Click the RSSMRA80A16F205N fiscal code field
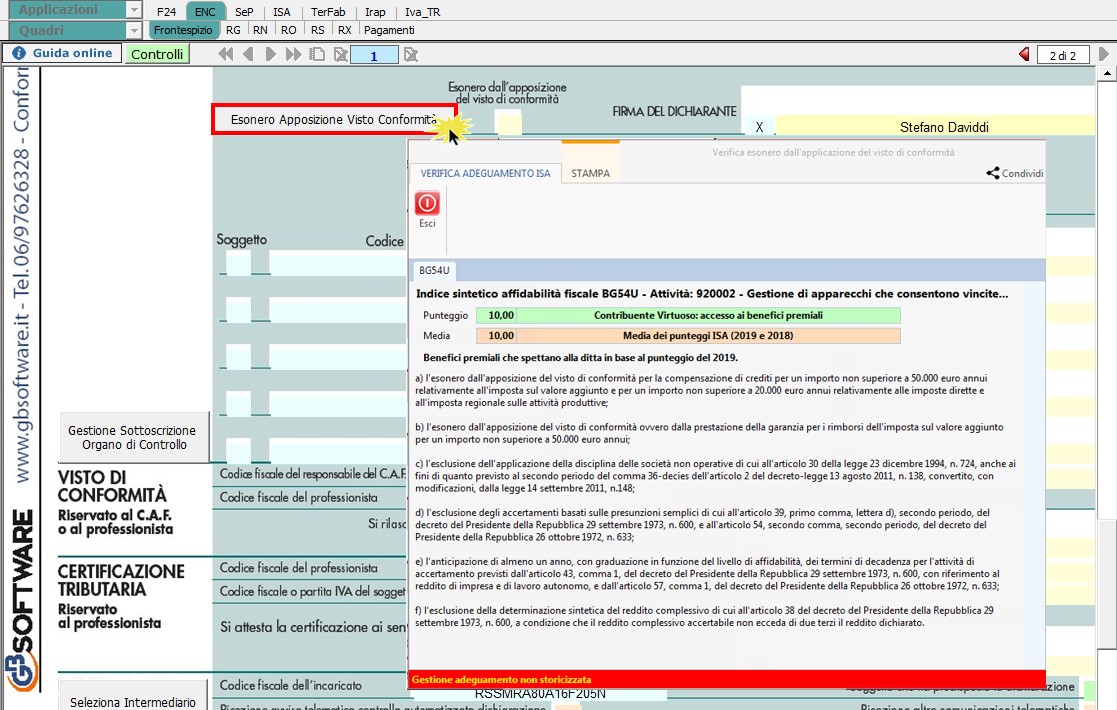The image size is (1117, 710). pos(540,693)
